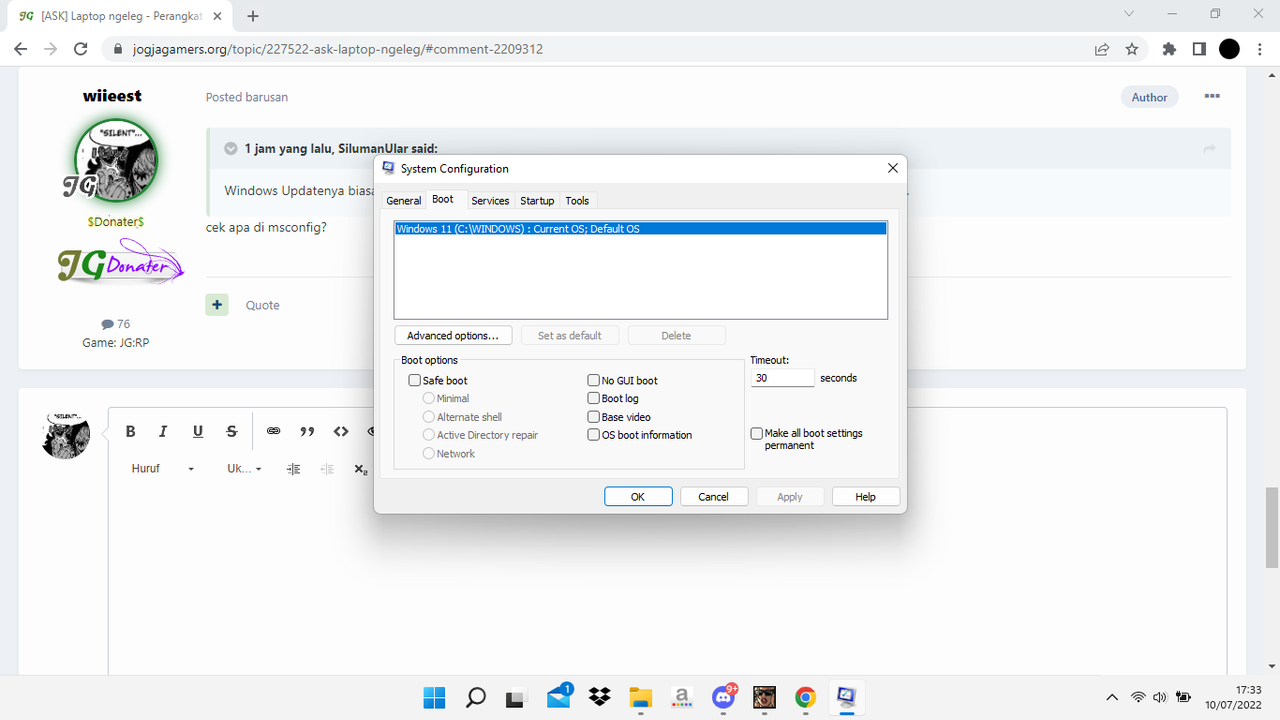This screenshot has width=1280, height=720.
Task: Insert a code block with the code icon
Action: point(341,431)
